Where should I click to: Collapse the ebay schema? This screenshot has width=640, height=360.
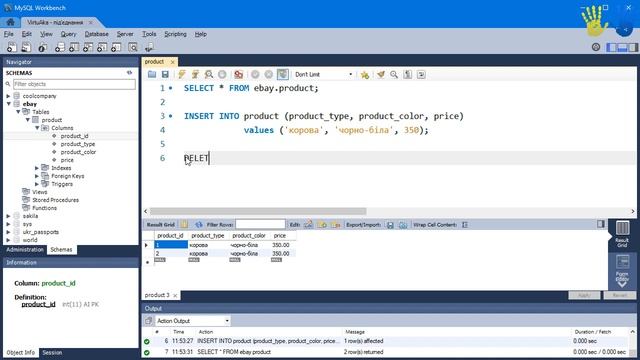click(9, 104)
